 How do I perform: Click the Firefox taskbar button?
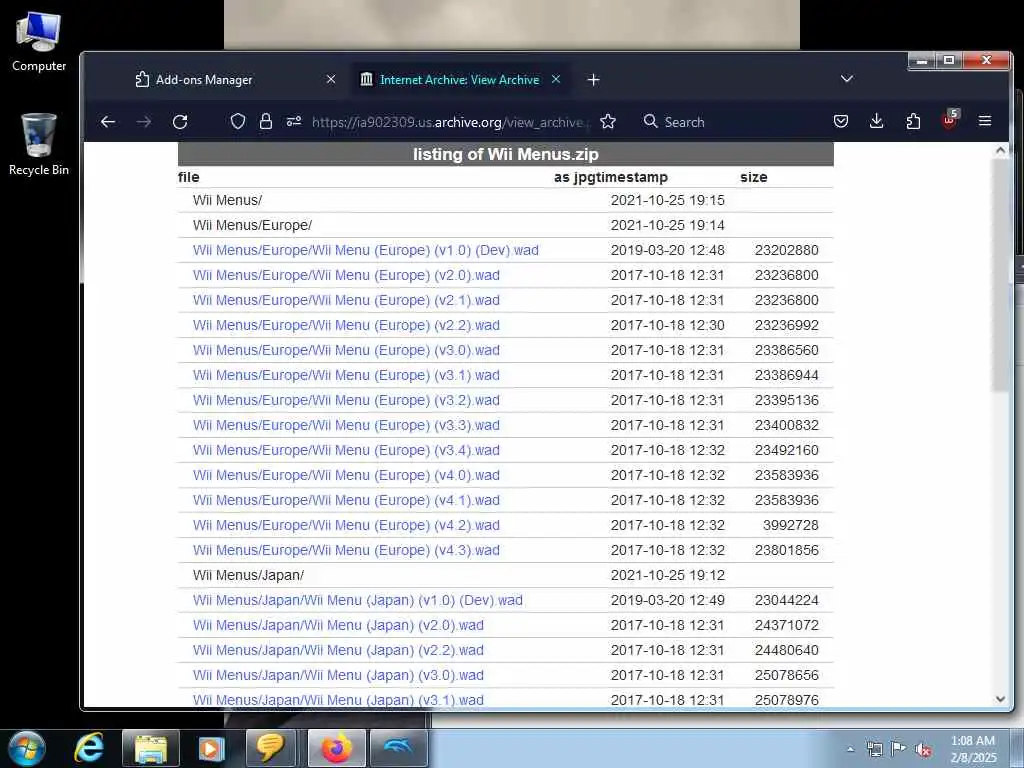[x=336, y=748]
